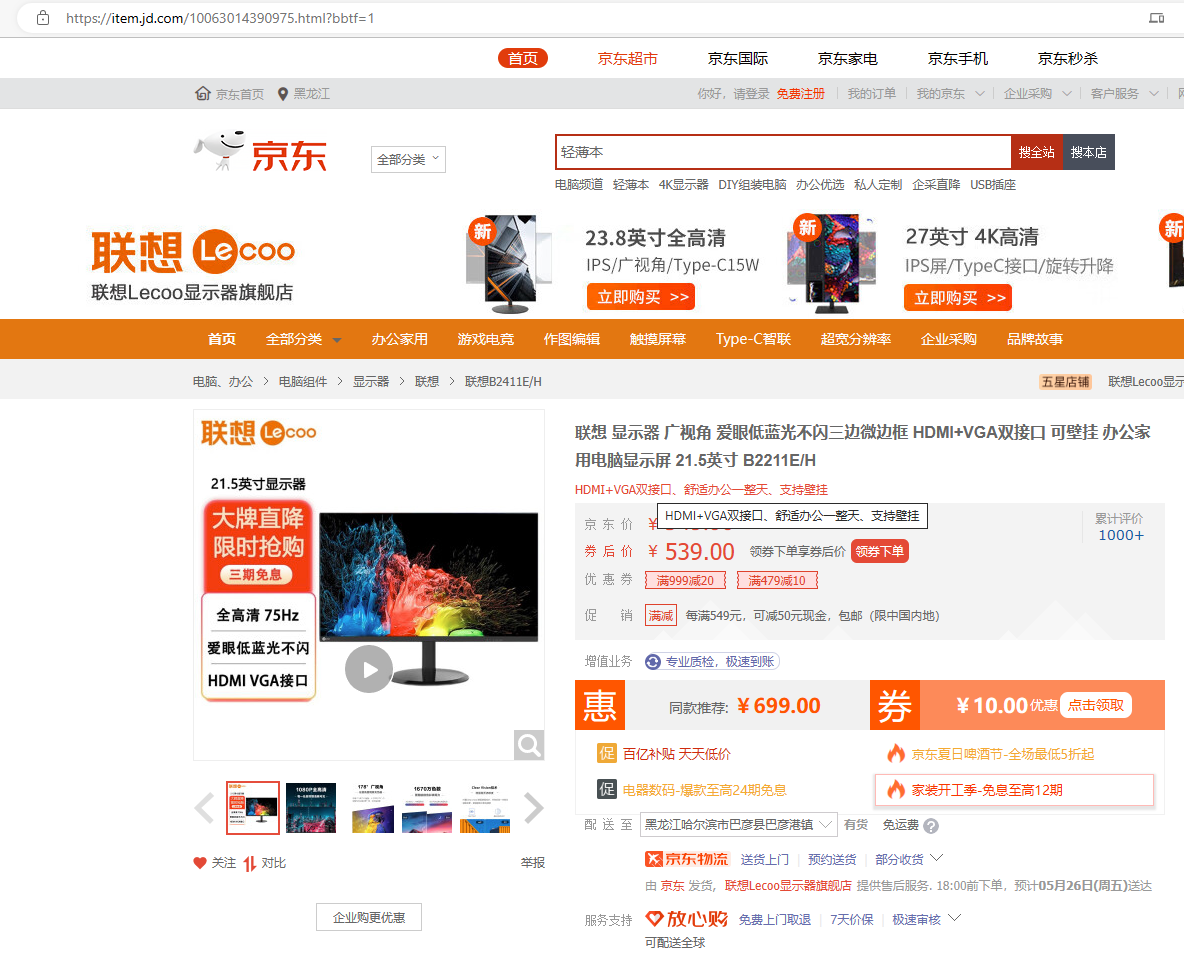Viewport: 1184px width, 957px height.
Task: Click the search input field
Action: coord(783,152)
